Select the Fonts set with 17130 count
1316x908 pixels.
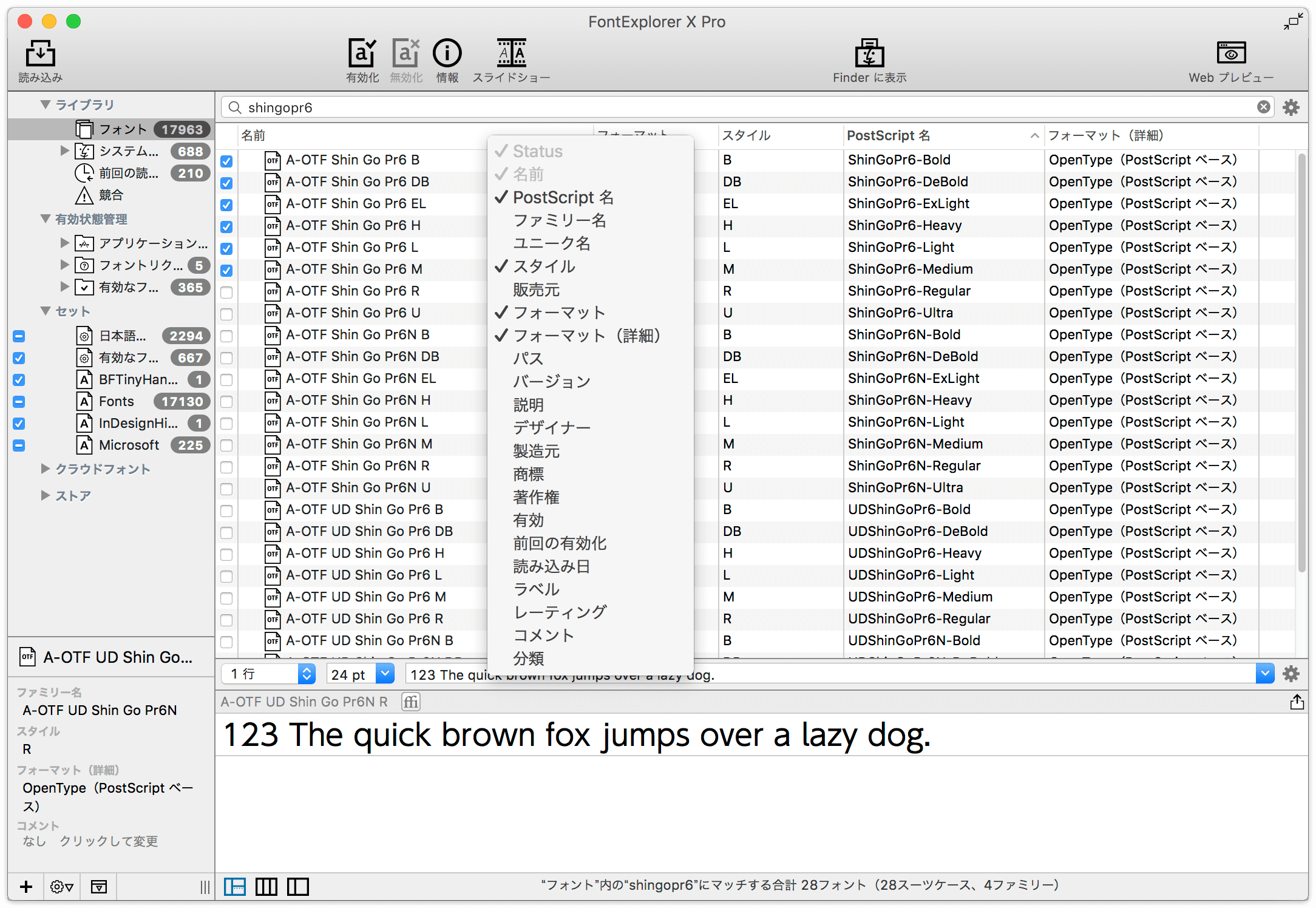(110, 401)
